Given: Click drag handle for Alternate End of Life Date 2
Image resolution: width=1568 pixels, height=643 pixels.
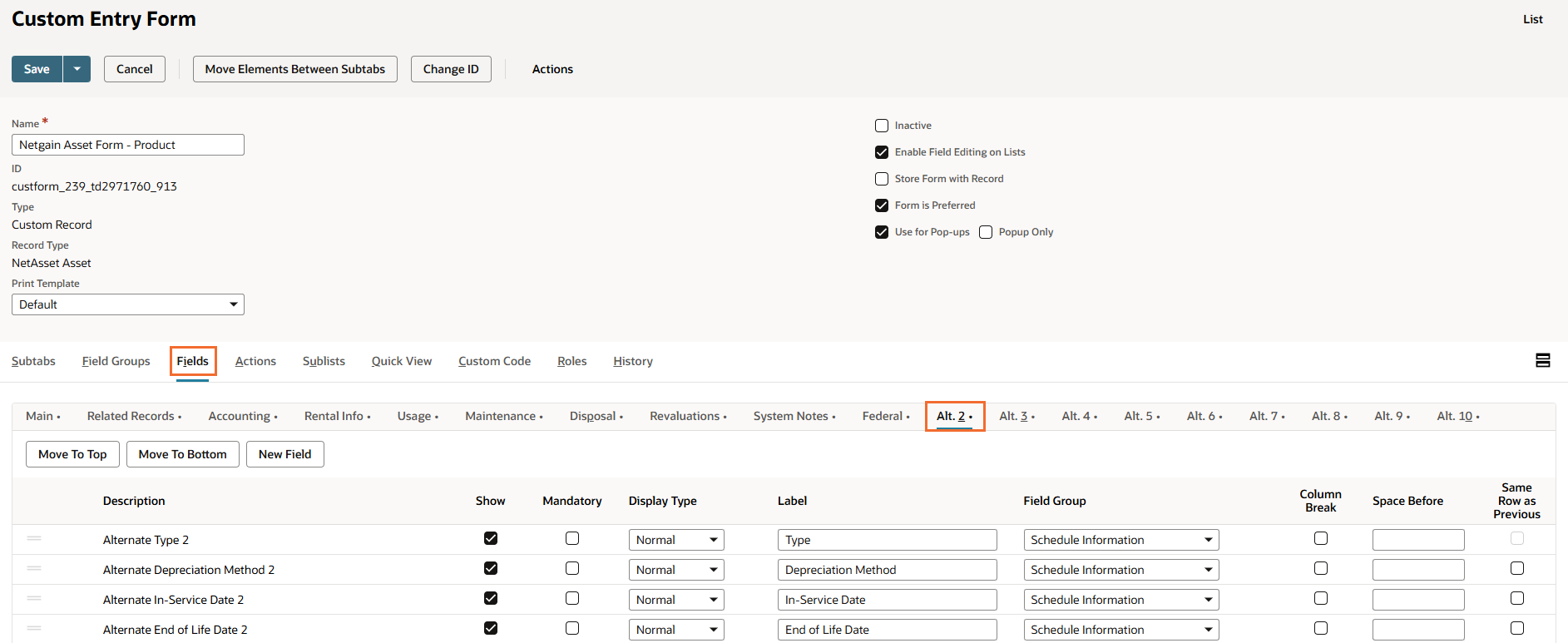Looking at the screenshot, I should point(34,629).
